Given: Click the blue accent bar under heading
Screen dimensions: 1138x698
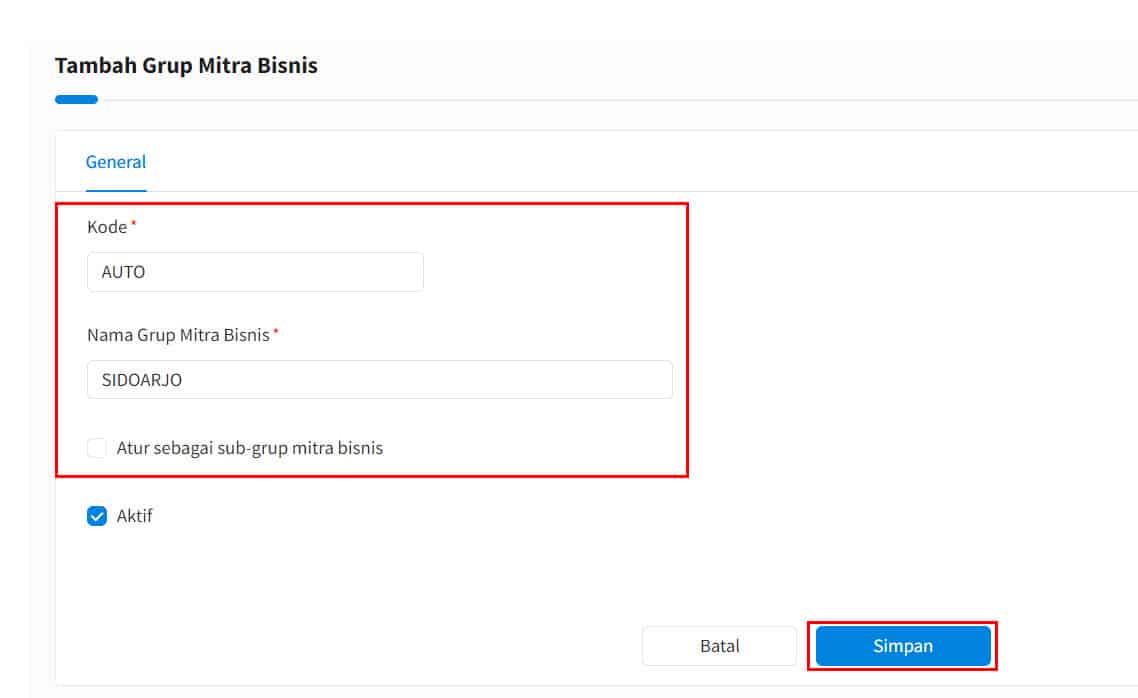Looking at the screenshot, I should [x=76, y=99].
